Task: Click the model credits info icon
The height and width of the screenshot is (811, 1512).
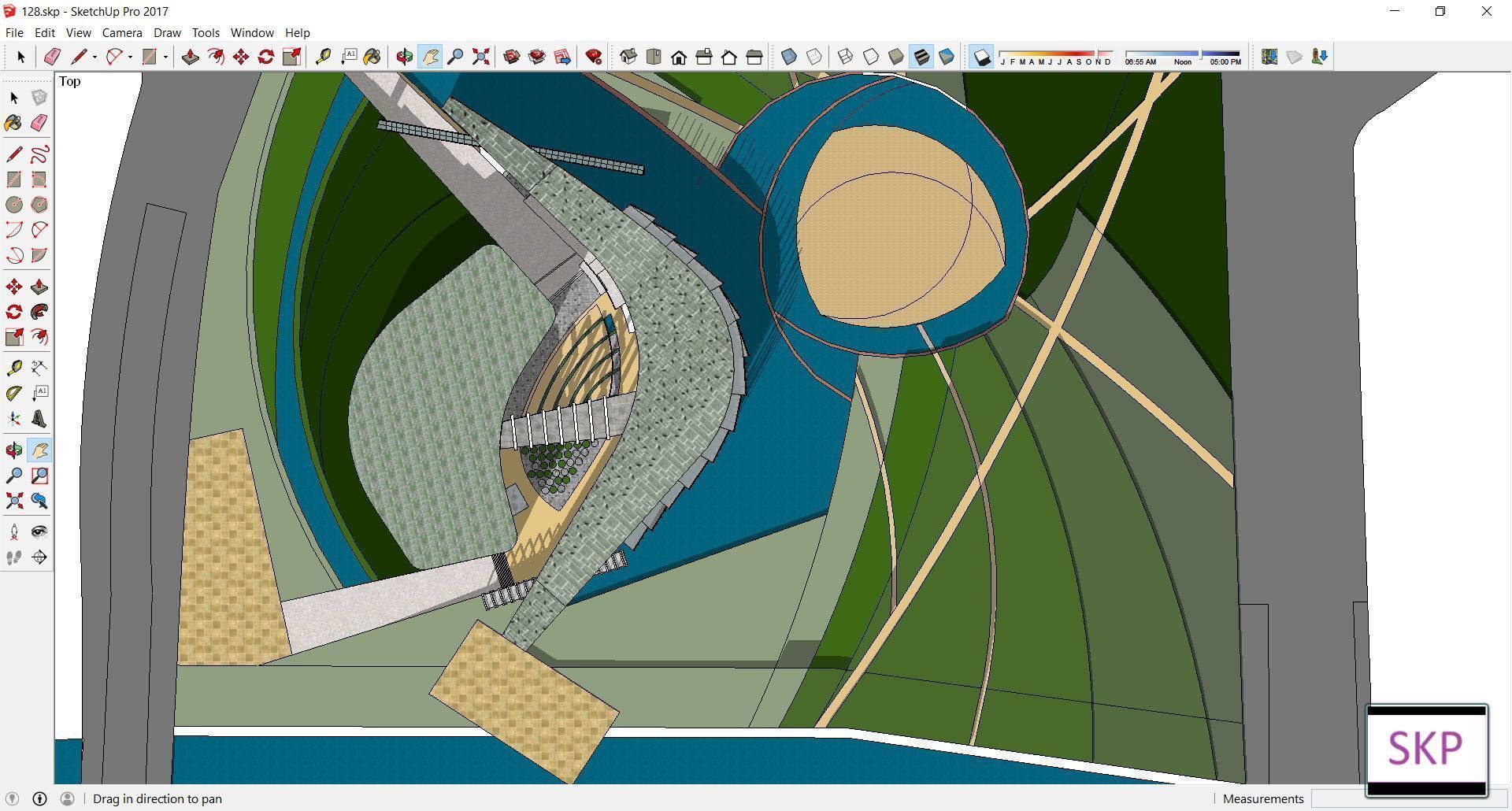Action: point(39,798)
